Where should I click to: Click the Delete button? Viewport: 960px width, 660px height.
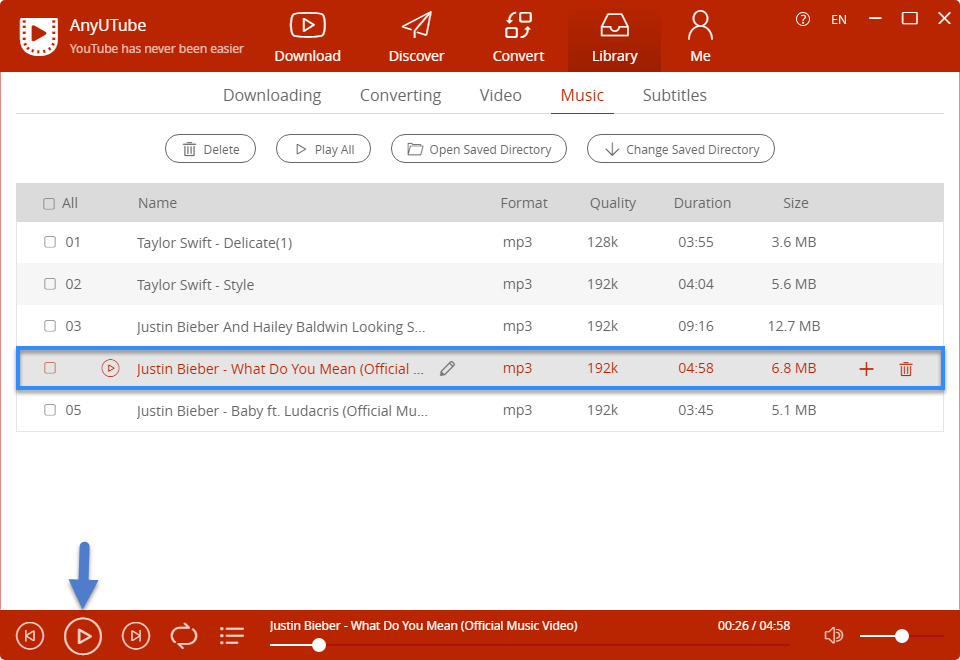click(x=211, y=149)
